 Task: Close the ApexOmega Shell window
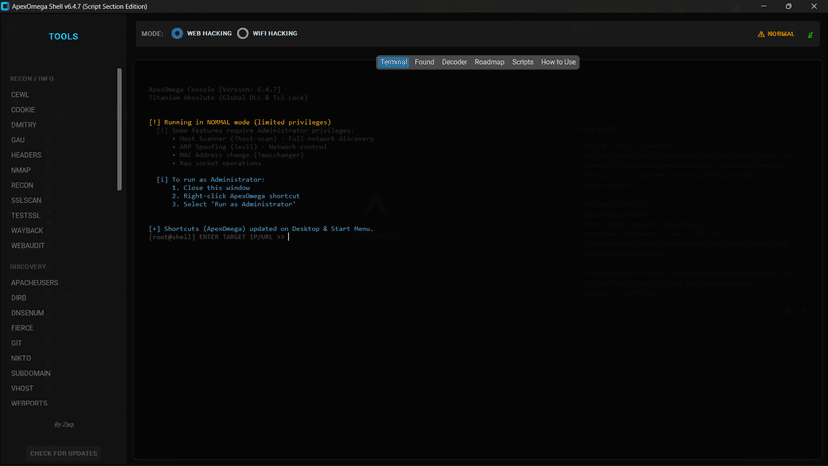coord(814,6)
